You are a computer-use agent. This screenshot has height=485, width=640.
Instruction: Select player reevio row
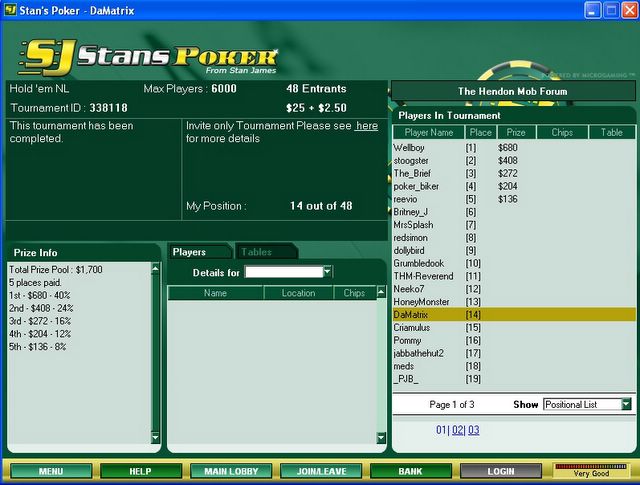click(514, 199)
